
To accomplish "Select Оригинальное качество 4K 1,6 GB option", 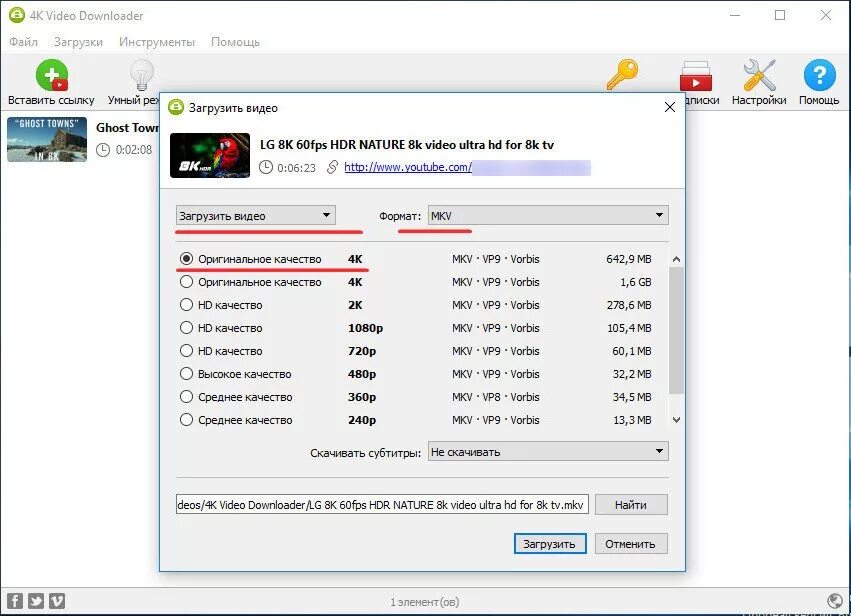I will tap(186, 282).
